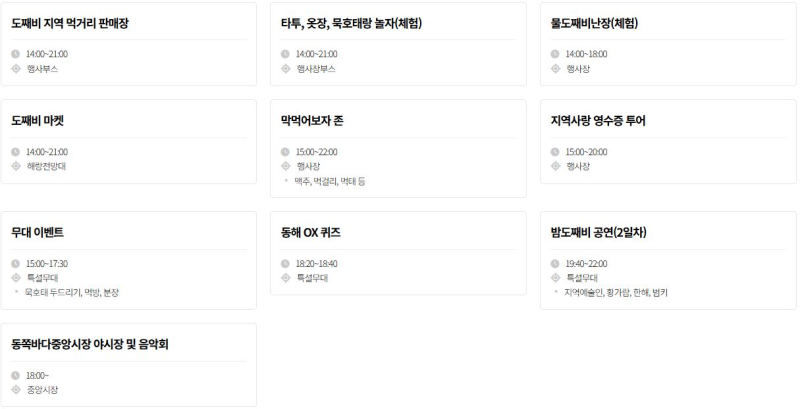Click 동쪽바다중앙시장 야시장 및 음악회 title

click(90, 345)
